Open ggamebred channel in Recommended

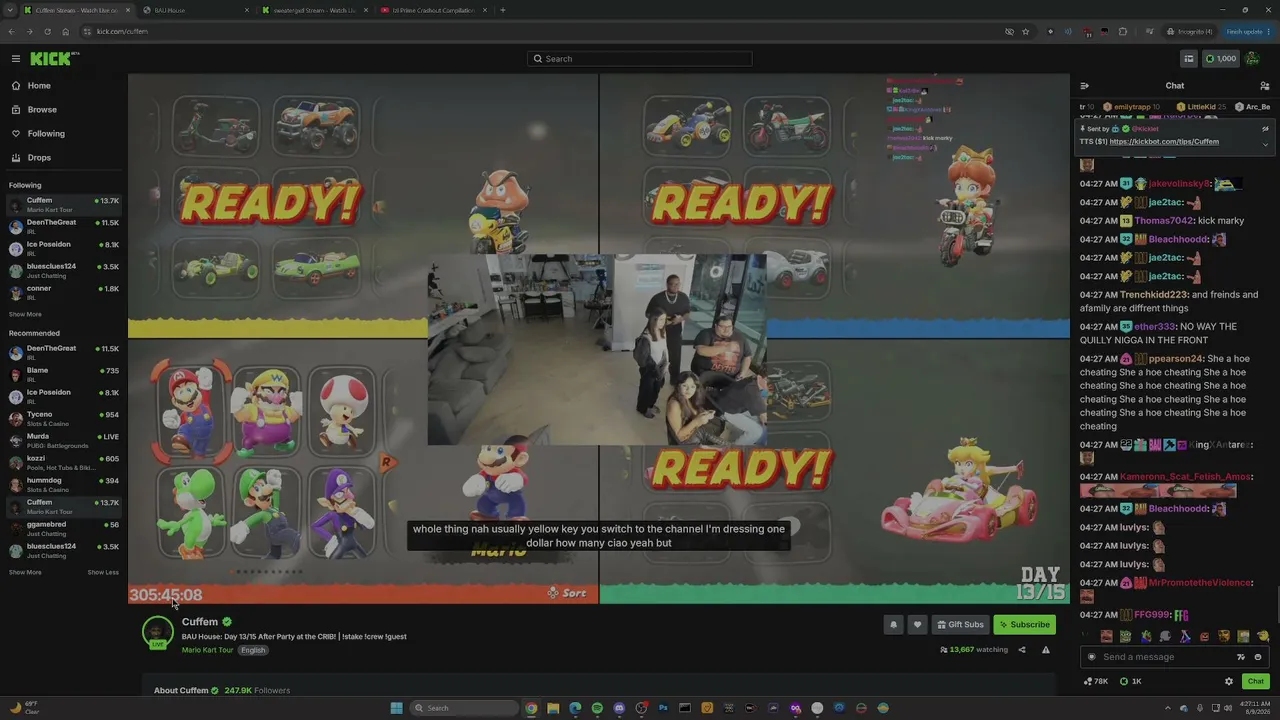(x=64, y=529)
